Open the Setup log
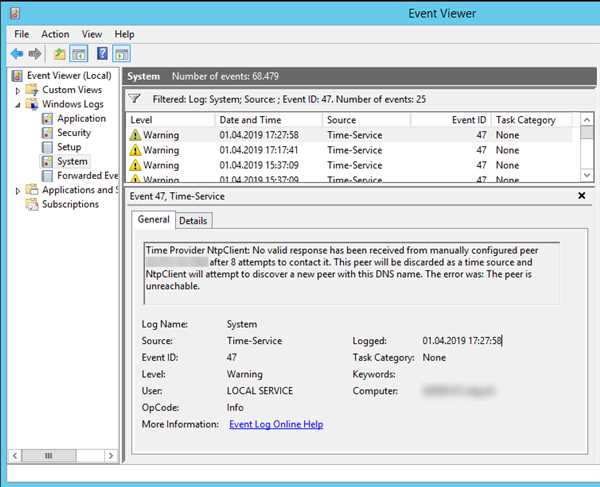Image resolution: width=600 pixels, height=487 pixels. (x=69, y=147)
